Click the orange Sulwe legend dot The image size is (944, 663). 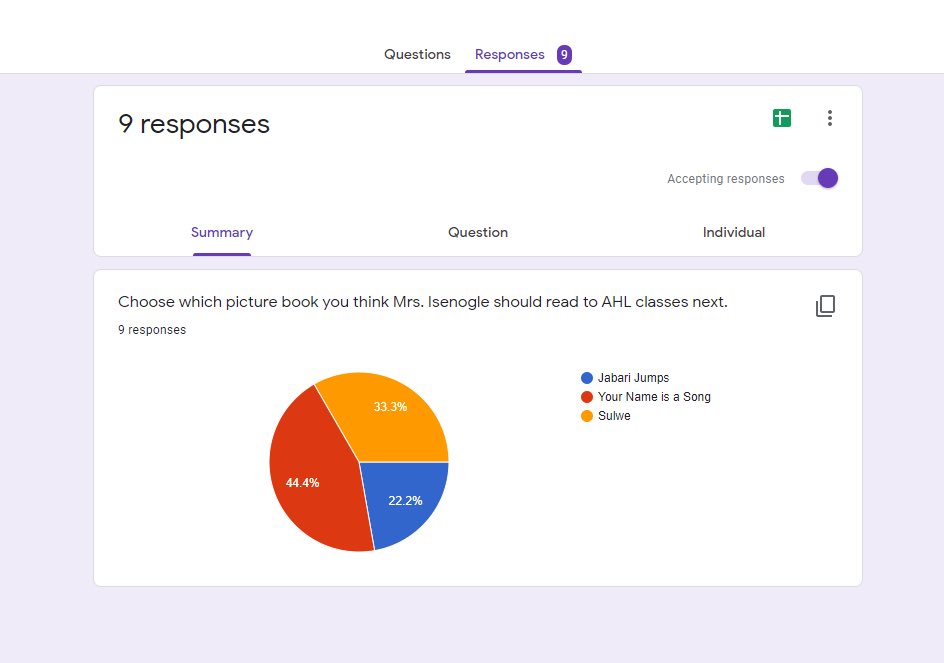pyautogui.click(x=587, y=416)
